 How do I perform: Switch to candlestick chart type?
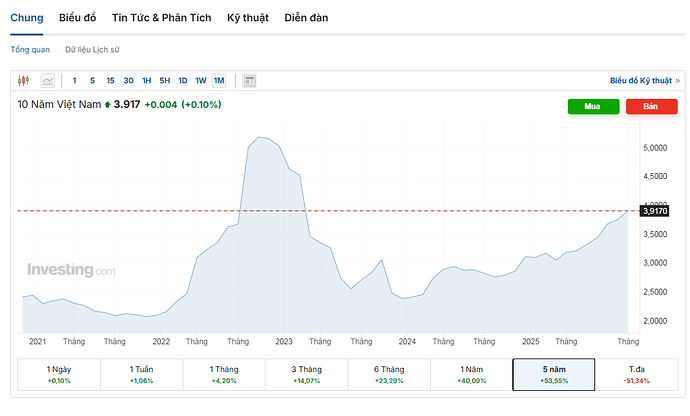(x=24, y=80)
